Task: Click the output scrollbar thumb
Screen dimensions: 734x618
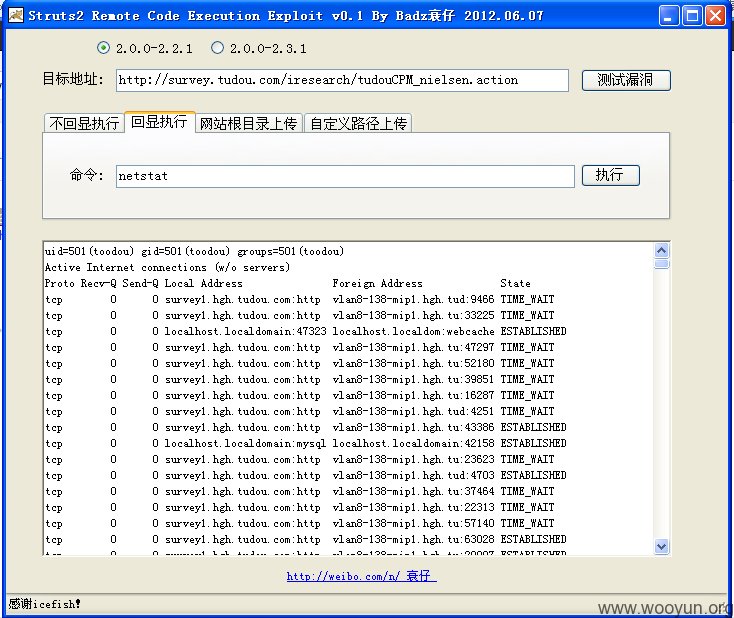Action: point(661,265)
